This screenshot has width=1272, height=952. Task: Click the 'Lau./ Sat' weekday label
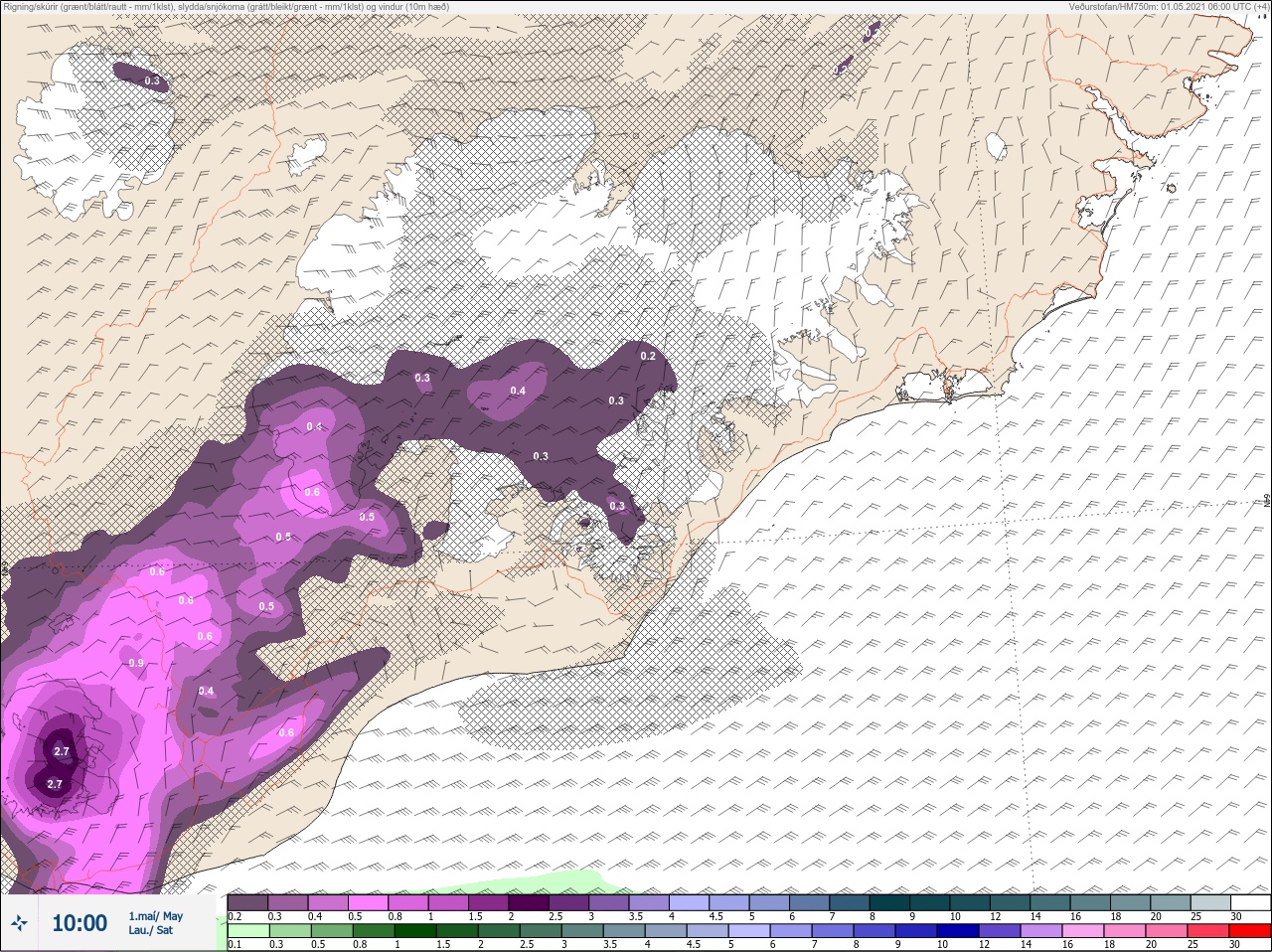coord(150,931)
